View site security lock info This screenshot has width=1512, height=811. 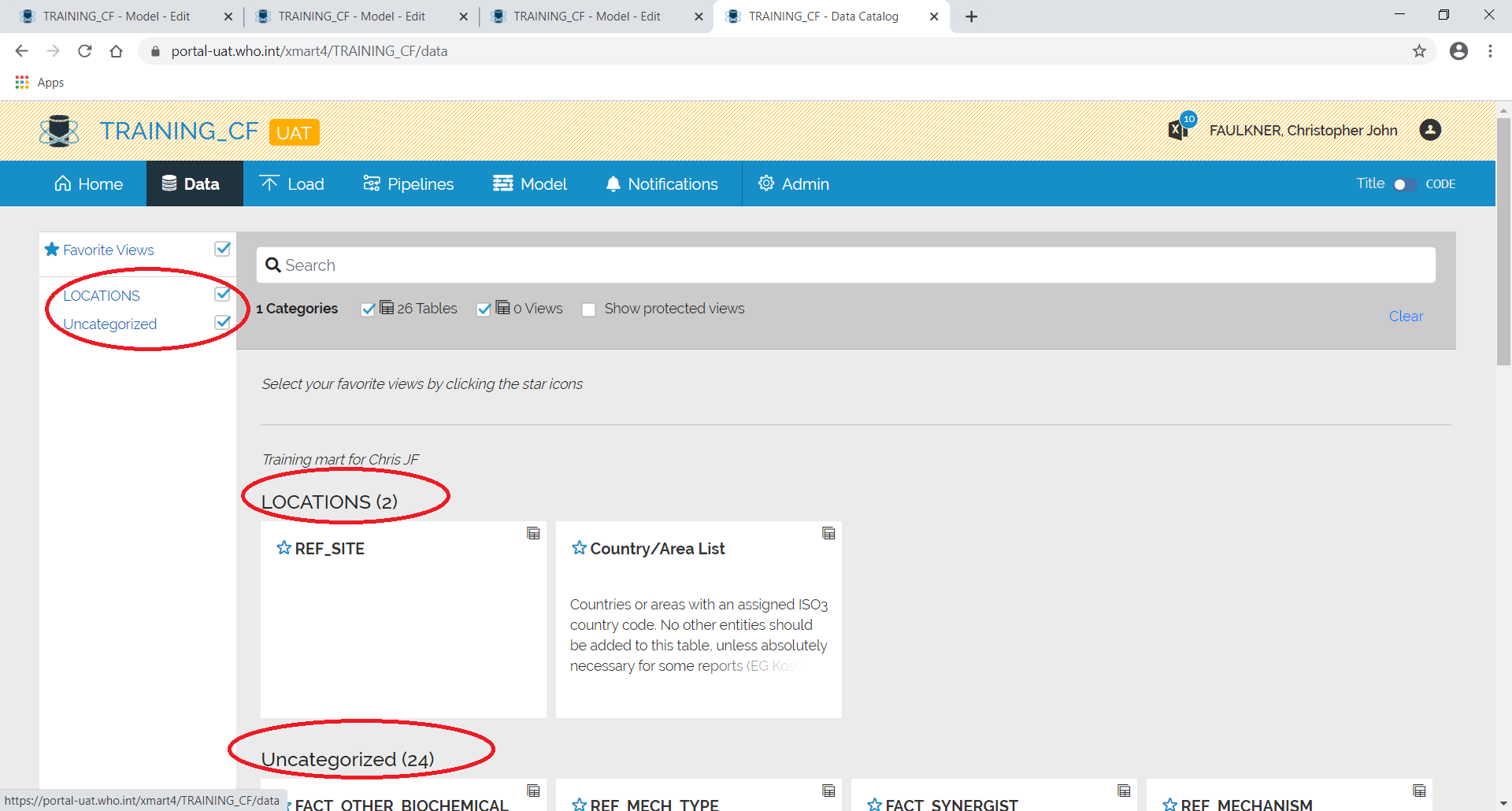coord(155,51)
